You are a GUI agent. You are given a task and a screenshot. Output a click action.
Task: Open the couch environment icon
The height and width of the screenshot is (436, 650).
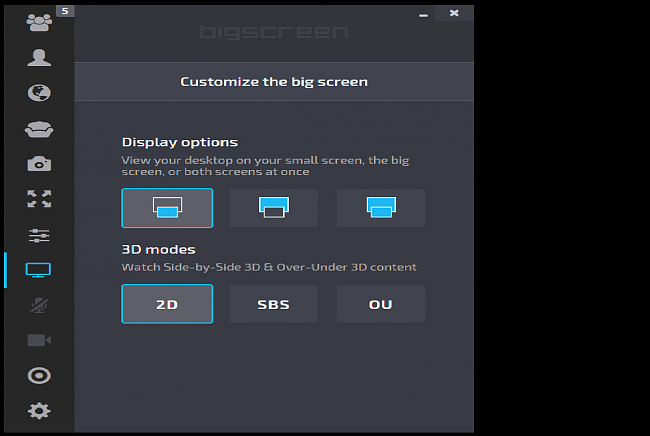pos(38,128)
